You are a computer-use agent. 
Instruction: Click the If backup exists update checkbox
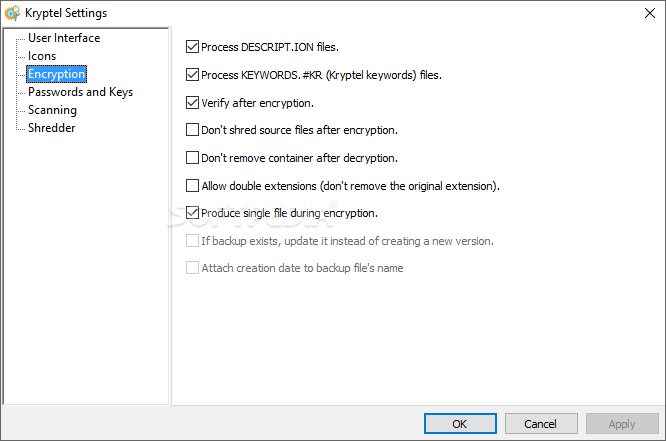(x=192, y=241)
